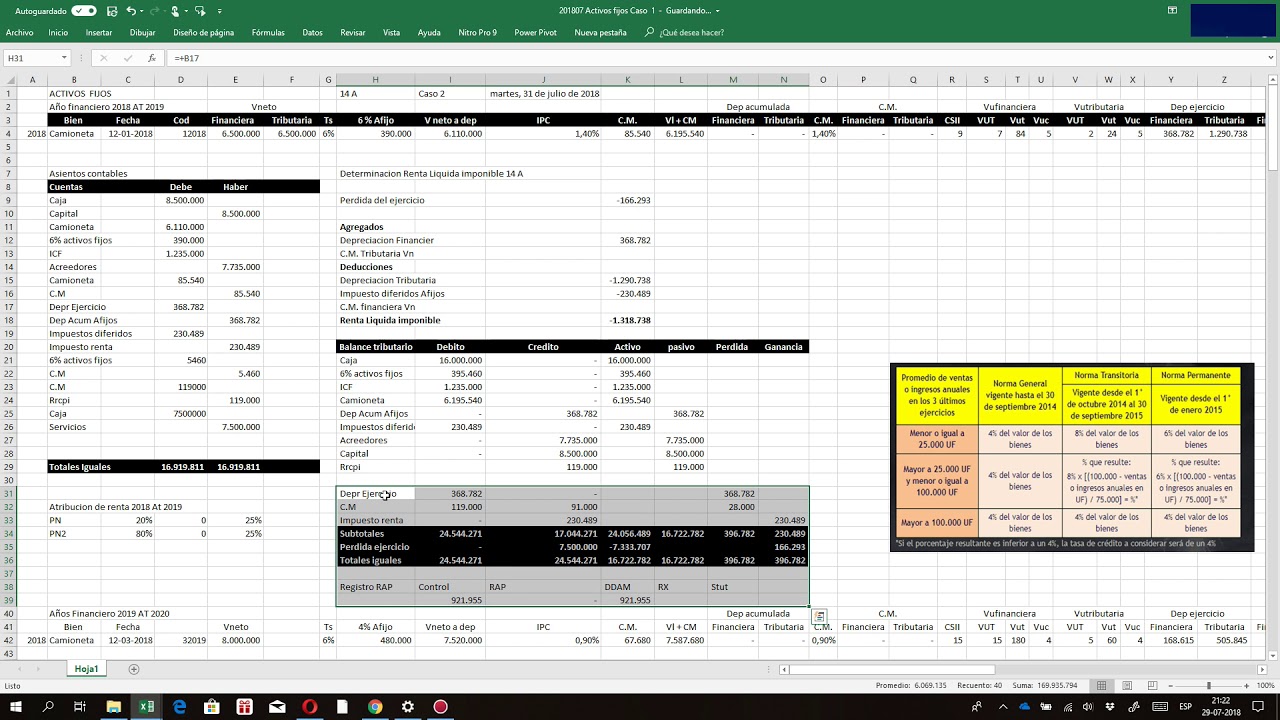Switch to the Inicio ribbon tab
The image size is (1280, 720).
pos(58,33)
